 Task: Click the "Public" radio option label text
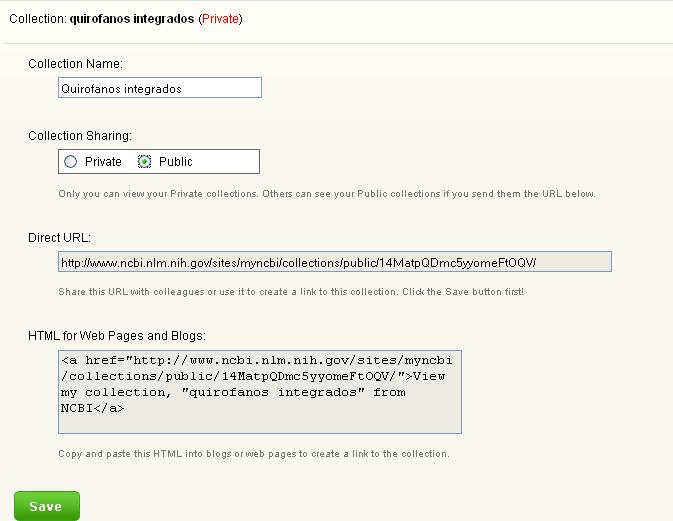176,162
